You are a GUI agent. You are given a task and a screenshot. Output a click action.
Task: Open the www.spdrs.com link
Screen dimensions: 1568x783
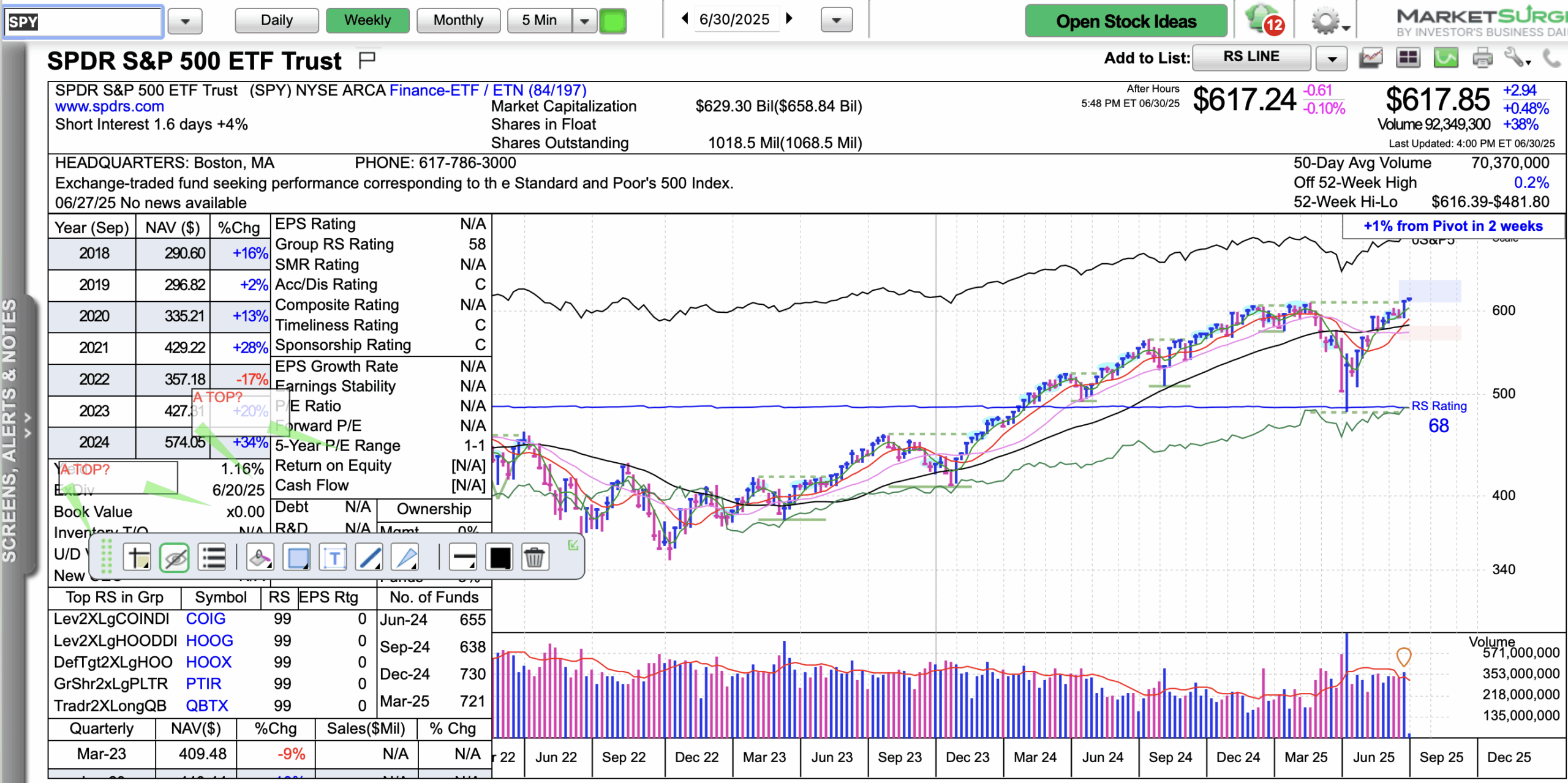pos(110,107)
